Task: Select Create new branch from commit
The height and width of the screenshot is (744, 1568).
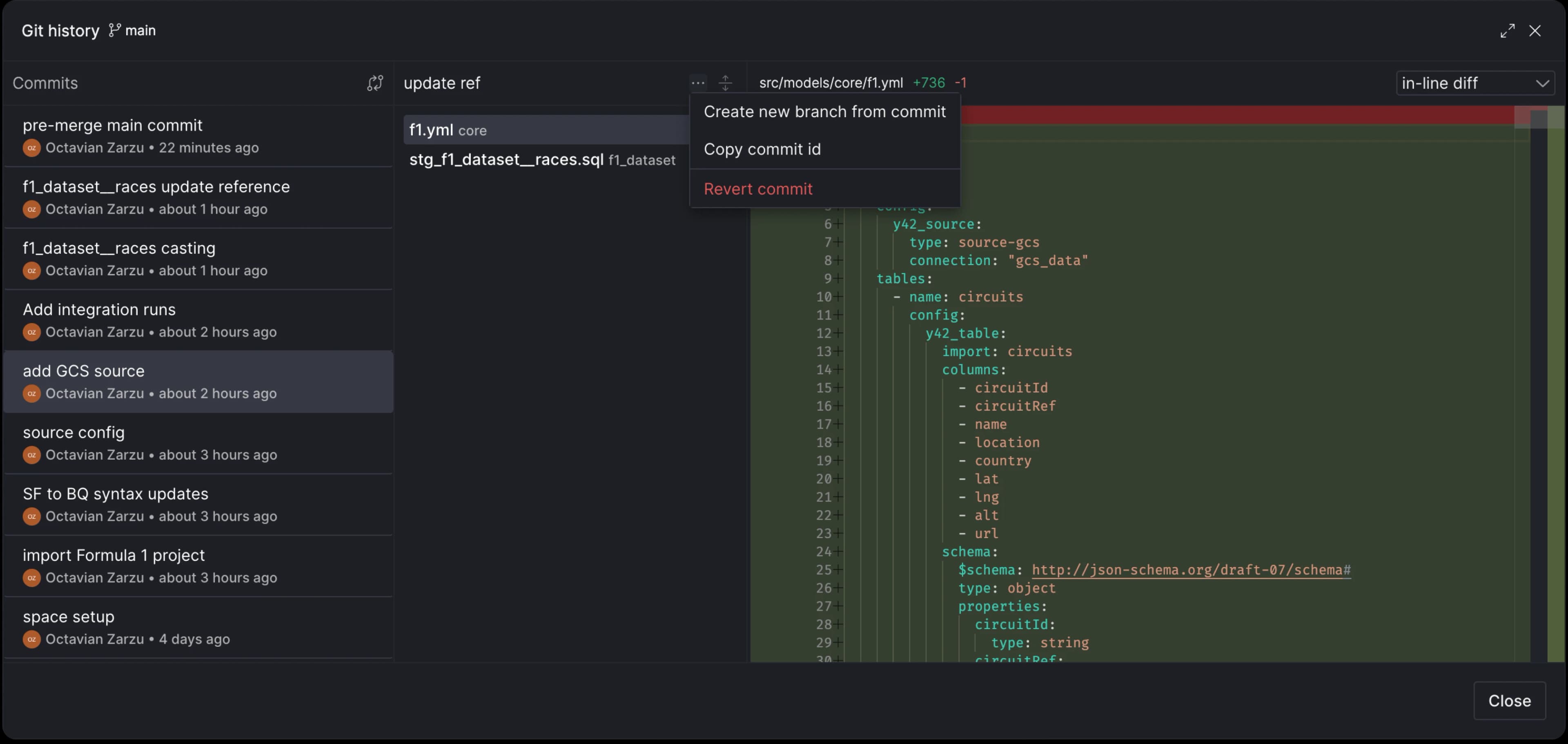Action: click(824, 112)
